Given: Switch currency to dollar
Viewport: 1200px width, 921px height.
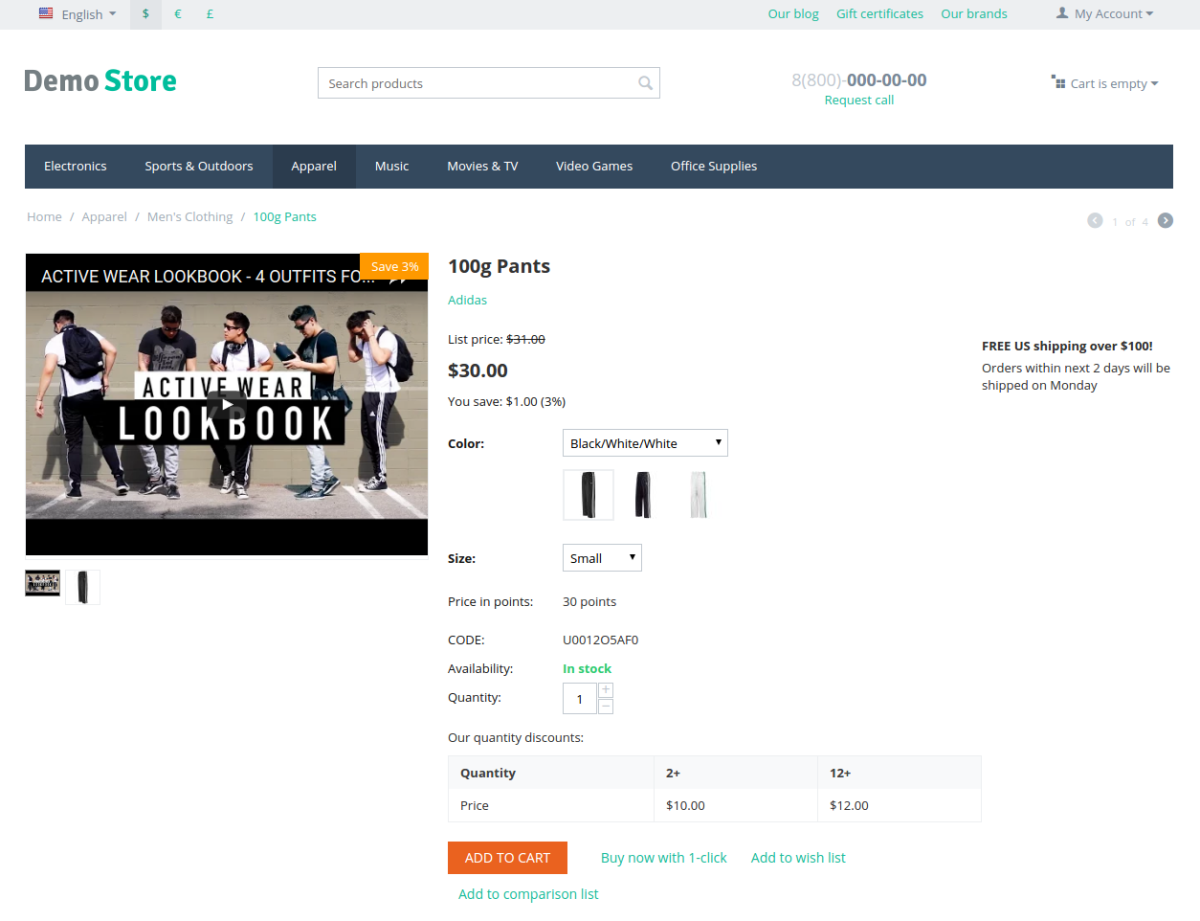Looking at the screenshot, I should click(145, 14).
